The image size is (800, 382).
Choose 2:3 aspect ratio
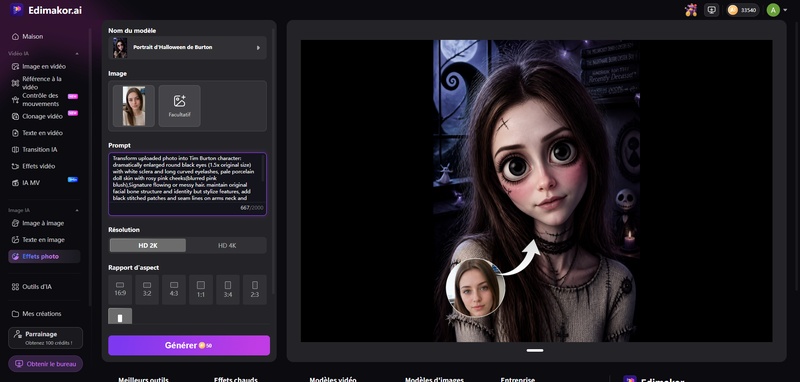[x=255, y=289]
